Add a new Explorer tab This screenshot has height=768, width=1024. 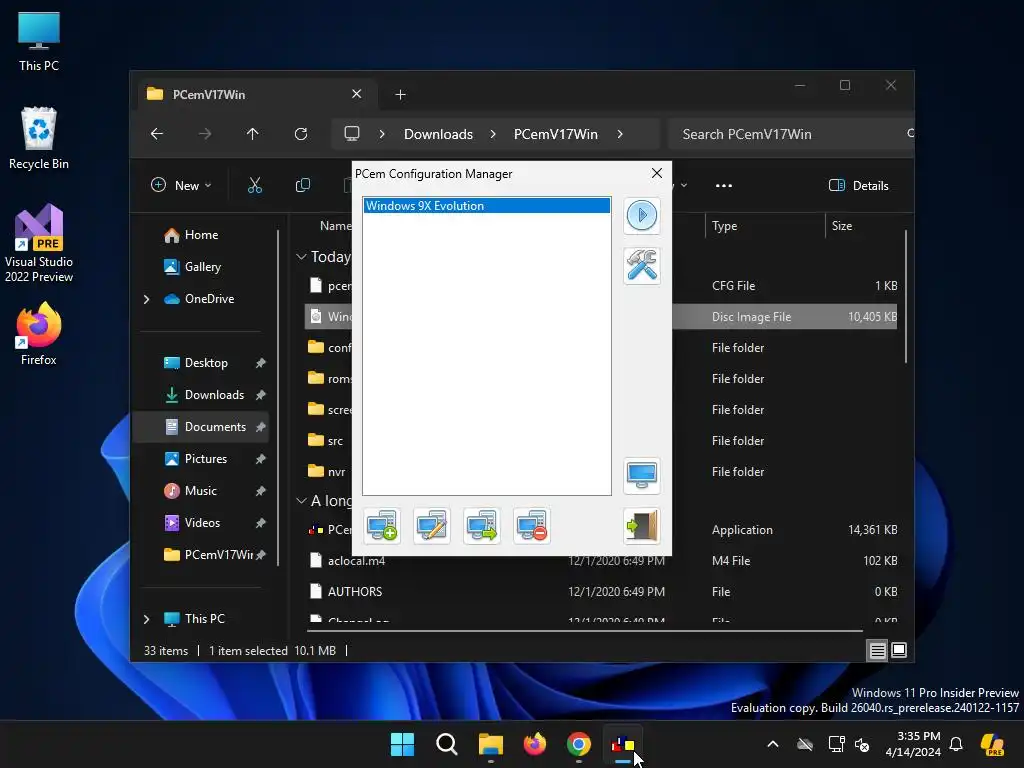(x=400, y=95)
